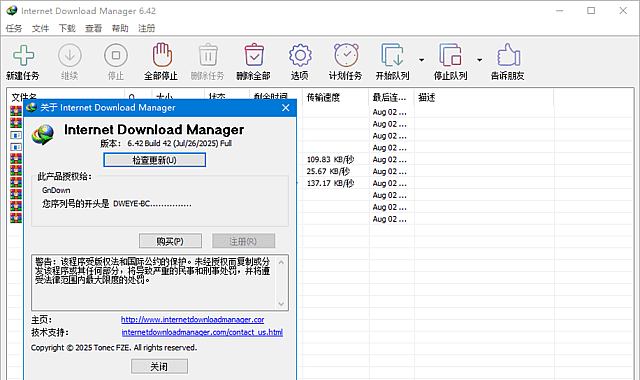Click the 新建任务 (new task) plus icon

coord(23,55)
